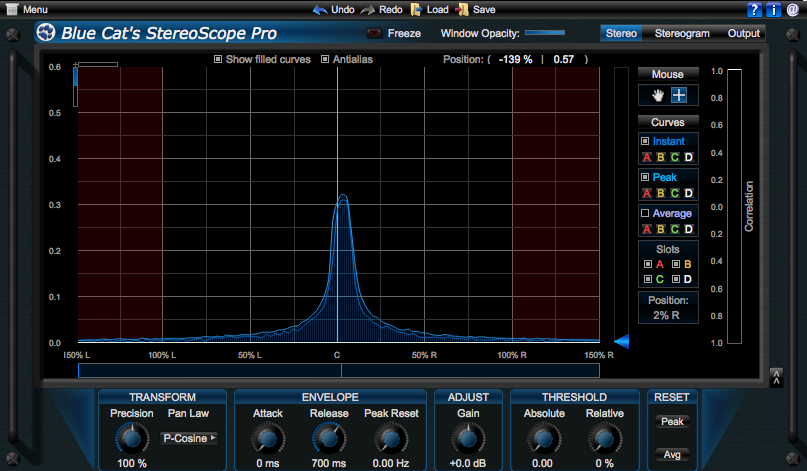The width and height of the screenshot is (807, 471).
Task: Click Instant curve slot A letter
Action: click(x=647, y=157)
